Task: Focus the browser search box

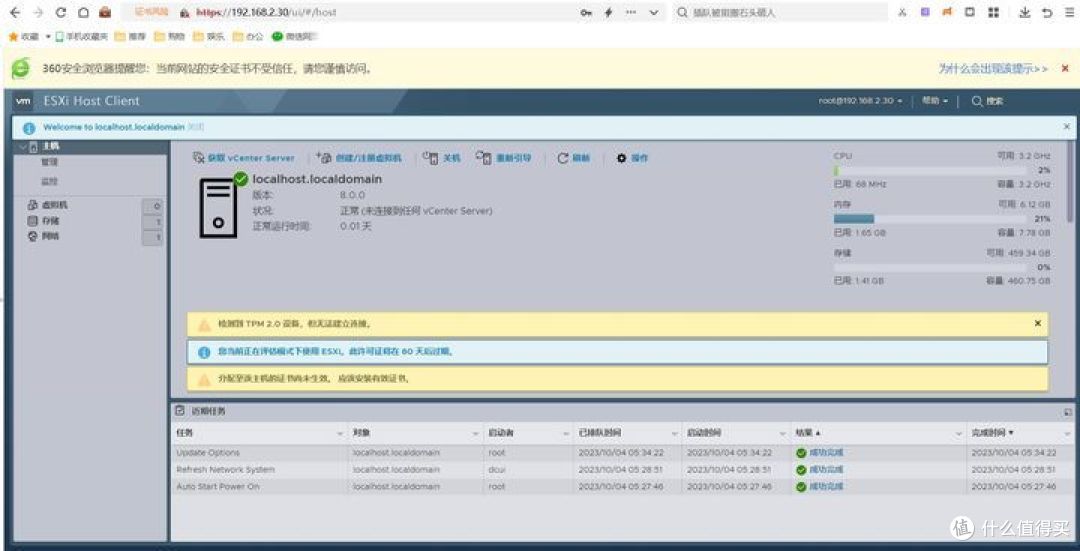Action: (x=780, y=12)
